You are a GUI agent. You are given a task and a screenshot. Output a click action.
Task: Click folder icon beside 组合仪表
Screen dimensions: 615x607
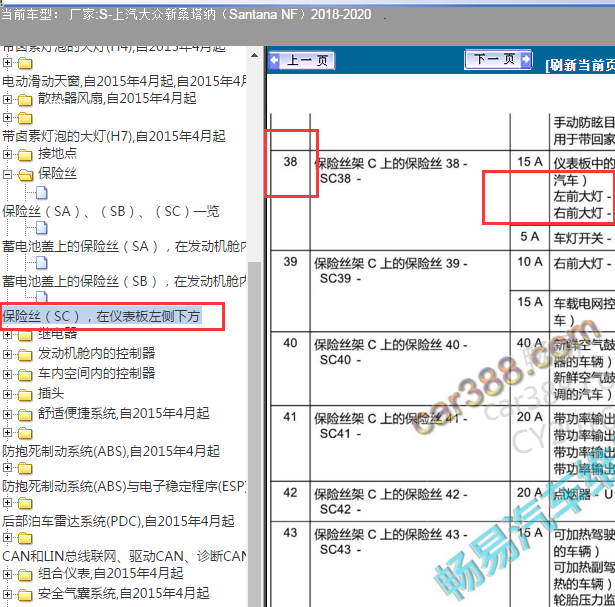pos(25,575)
